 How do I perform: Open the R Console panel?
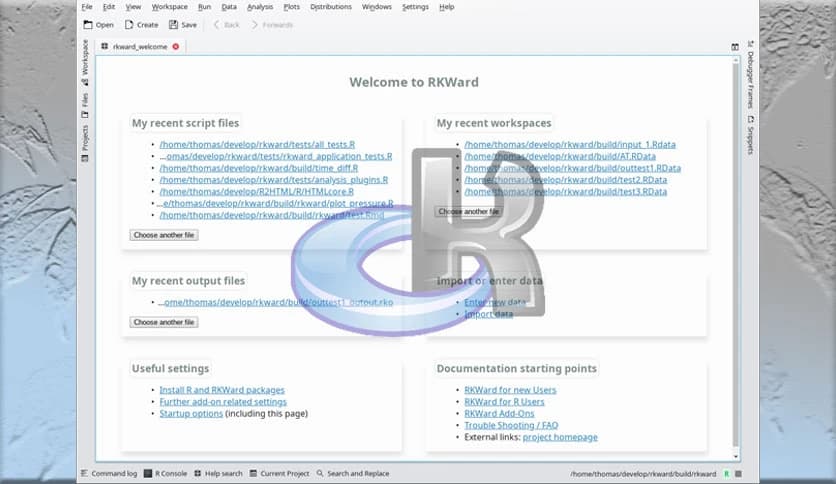pos(166,473)
